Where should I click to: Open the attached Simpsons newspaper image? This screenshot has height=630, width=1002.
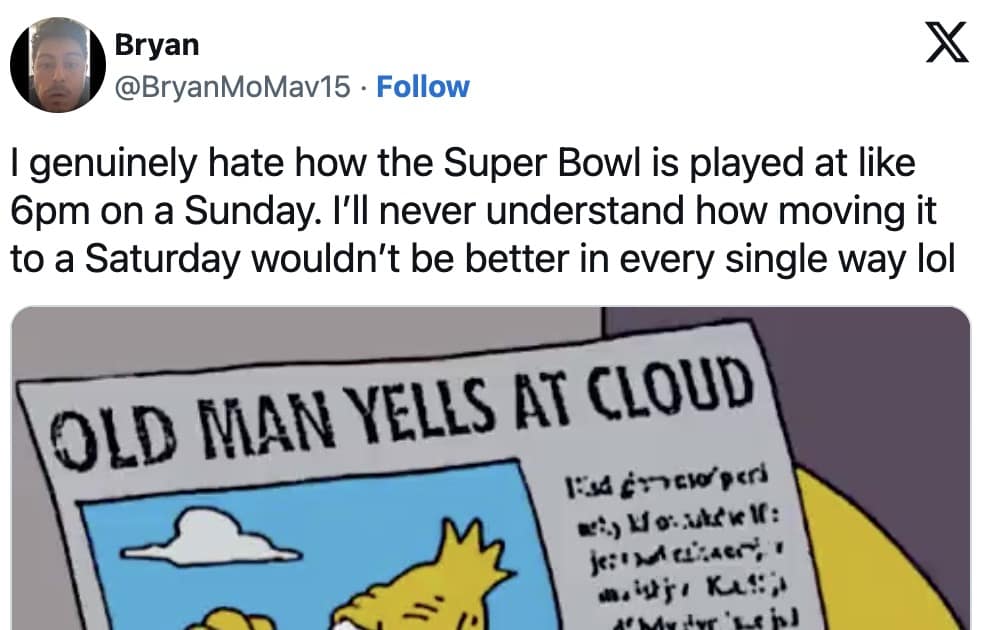[490, 468]
